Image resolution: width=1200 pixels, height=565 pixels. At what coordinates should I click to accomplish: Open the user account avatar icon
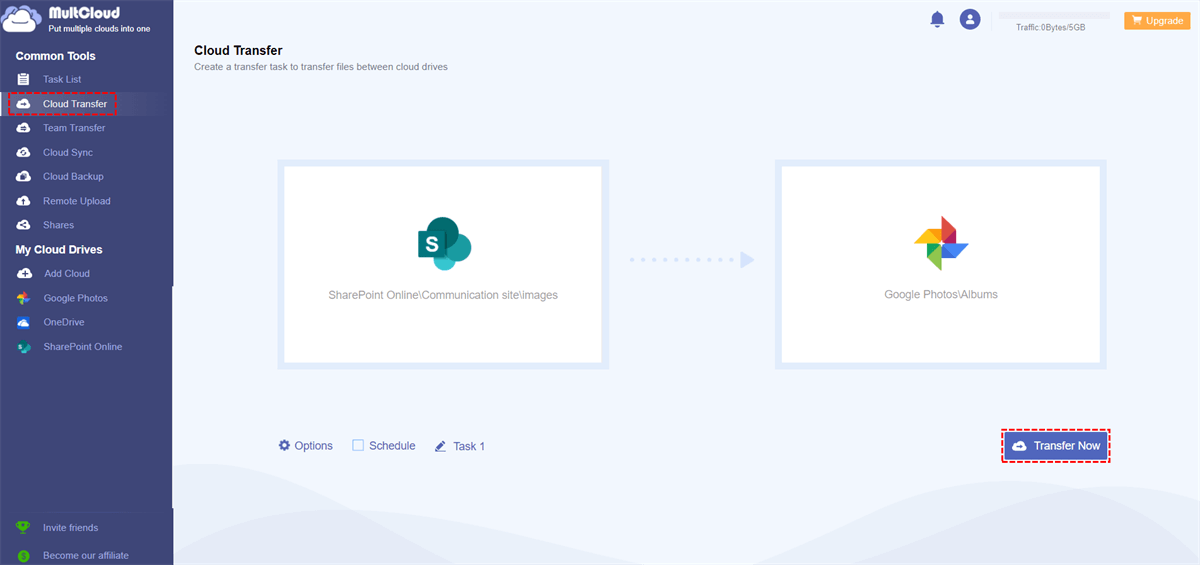tap(969, 19)
